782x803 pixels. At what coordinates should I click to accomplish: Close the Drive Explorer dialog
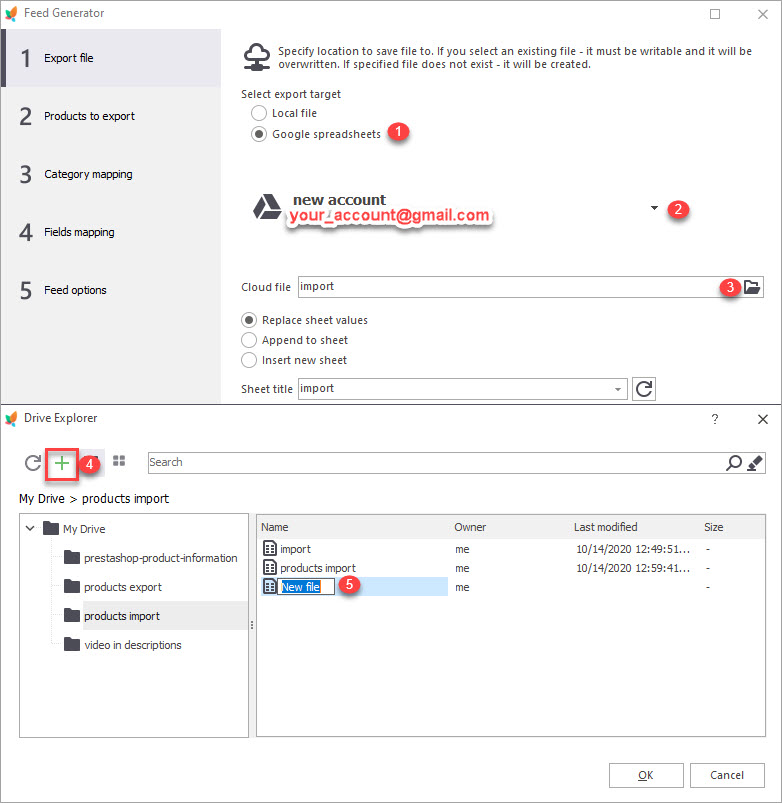[763, 419]
